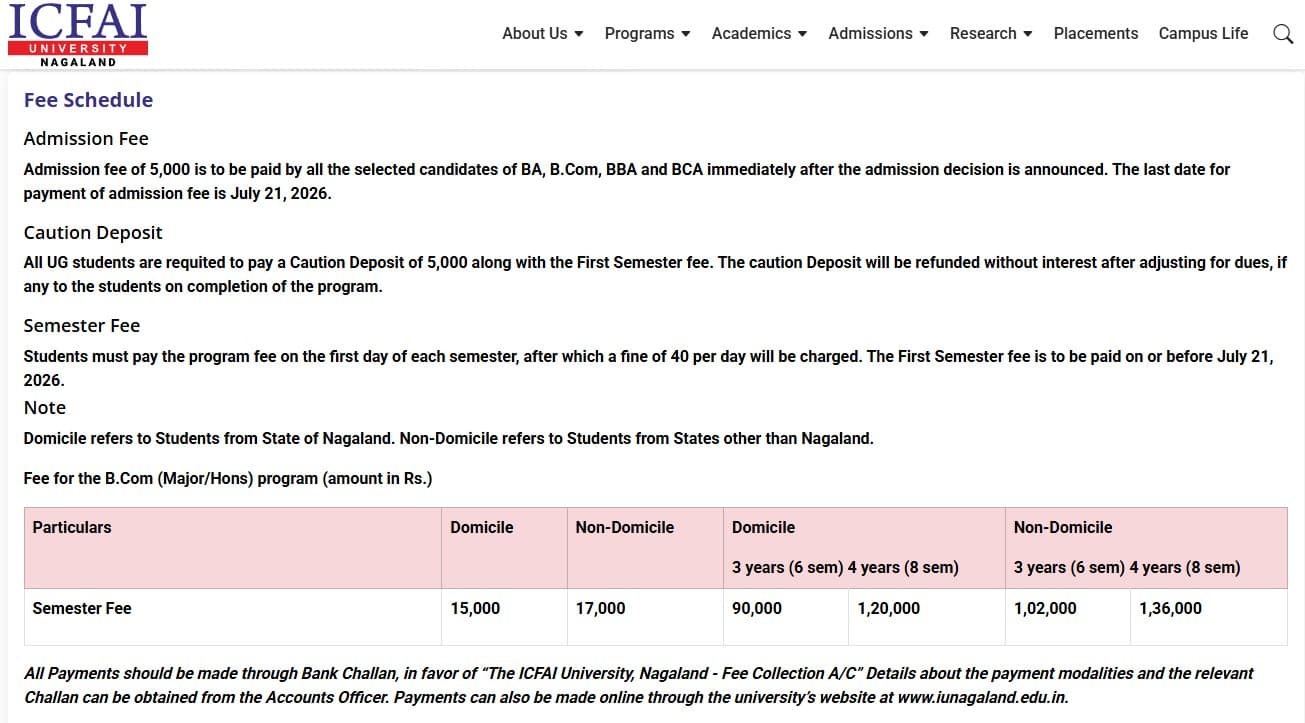Expand the About Us dropdown
The width and height of the screenshot is (1305, 723).
(x=541, y=33)
